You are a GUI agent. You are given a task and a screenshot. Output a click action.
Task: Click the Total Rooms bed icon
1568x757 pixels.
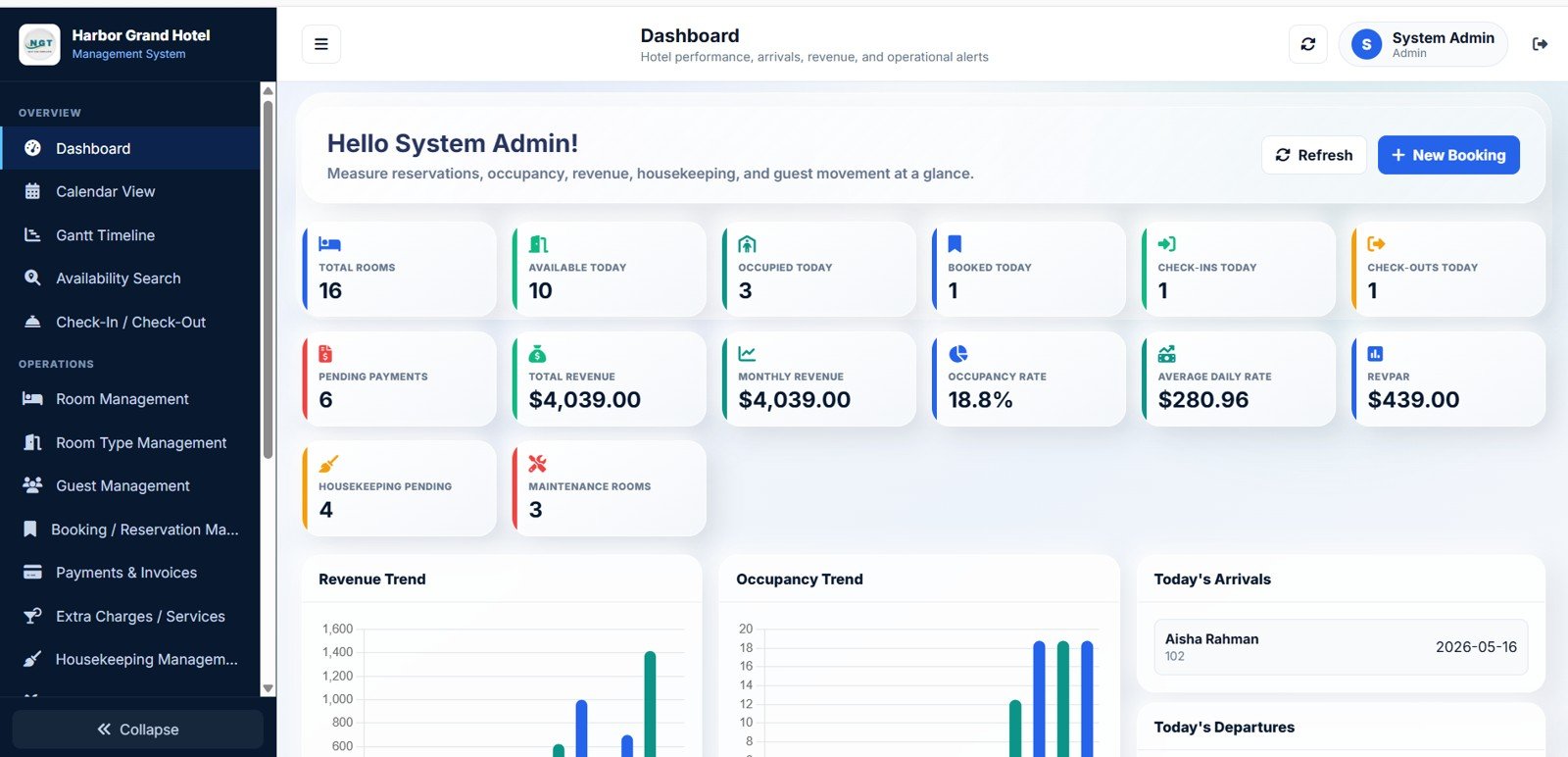329,244
